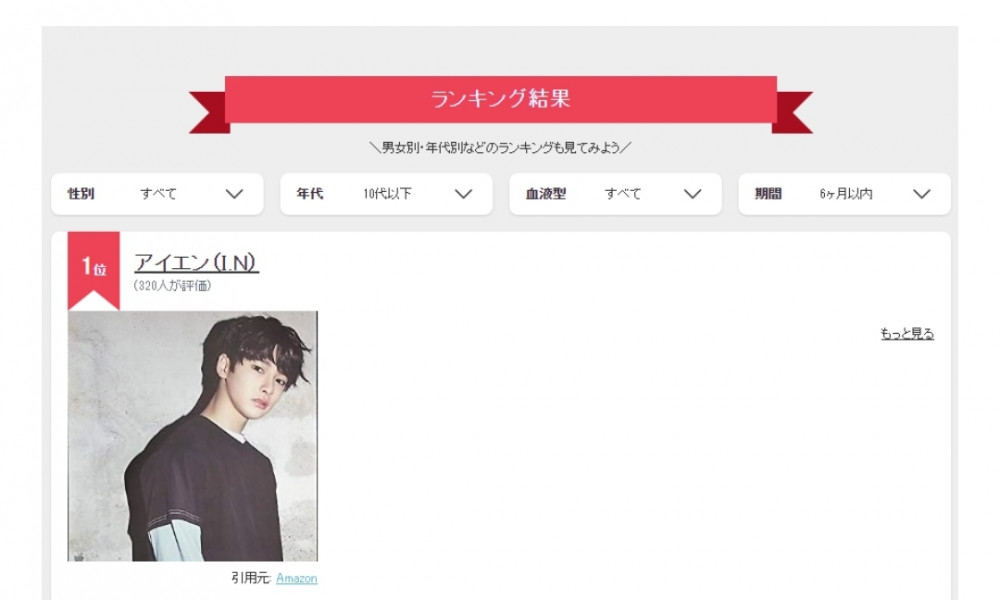Click the chevron arrow in the 性別 box
Screen dimensions: 1000x600
(234, 194)
